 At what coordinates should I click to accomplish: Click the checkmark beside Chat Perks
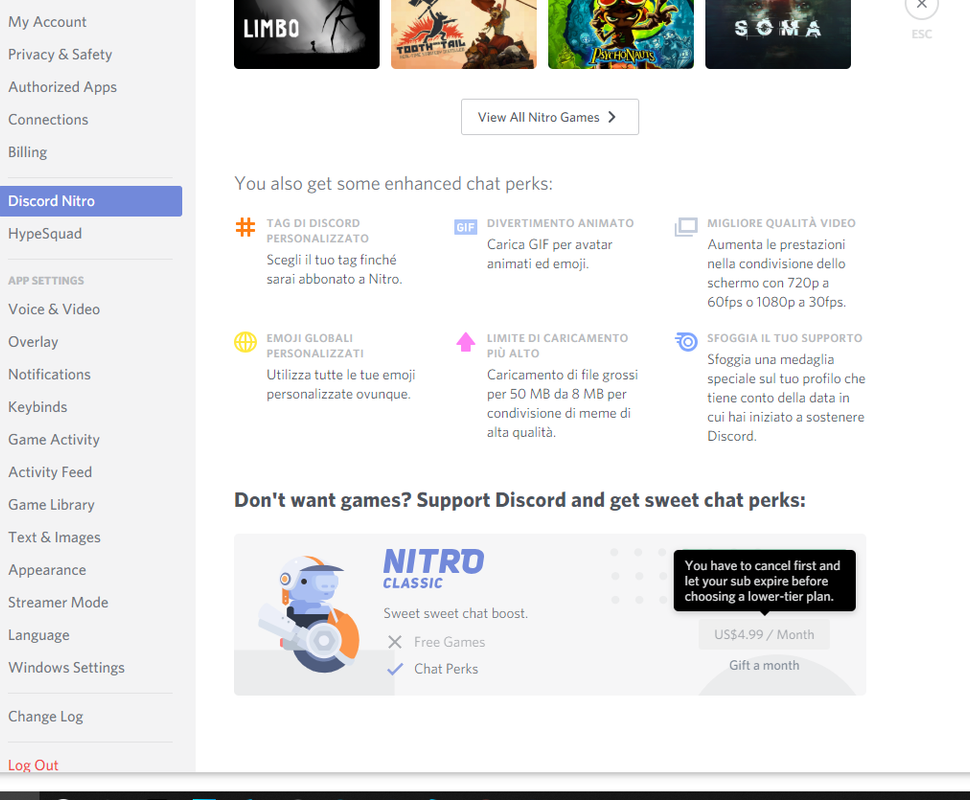click(395, 669)
